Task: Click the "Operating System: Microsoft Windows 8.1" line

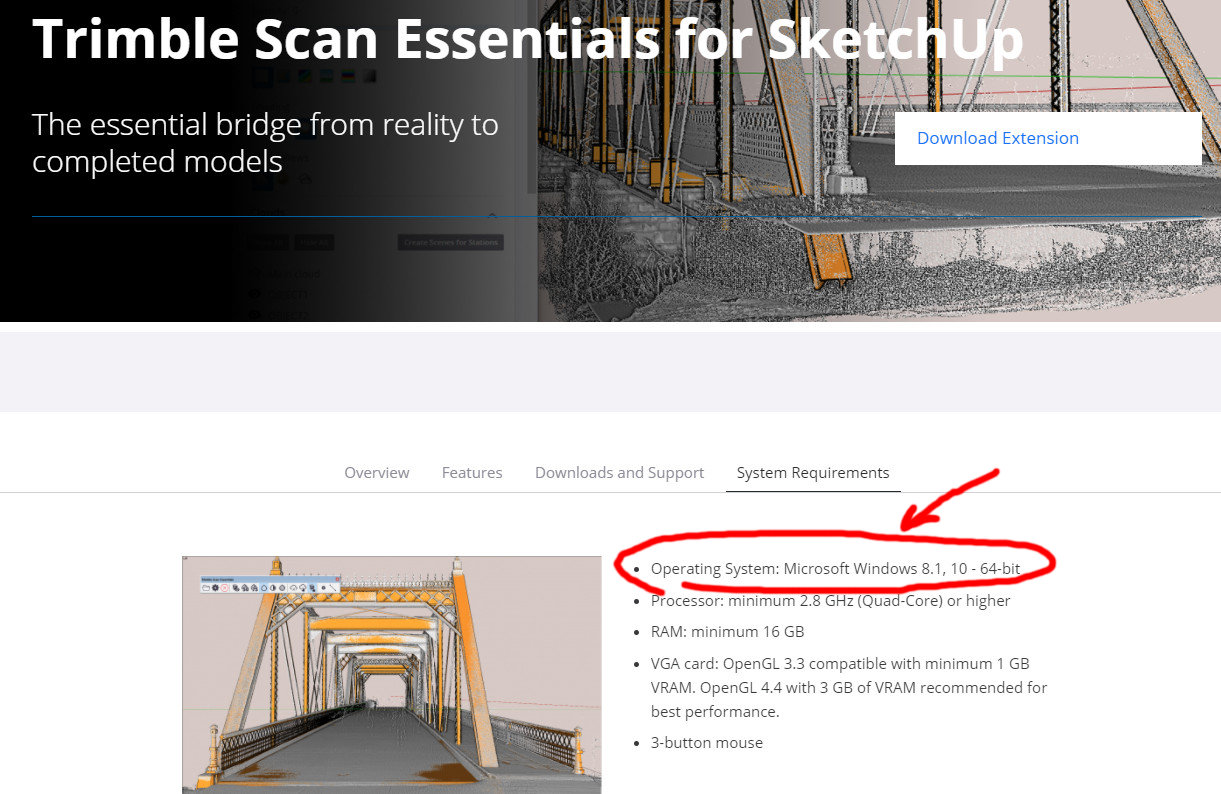Action: pyautogui.click(x=835, y=569)
